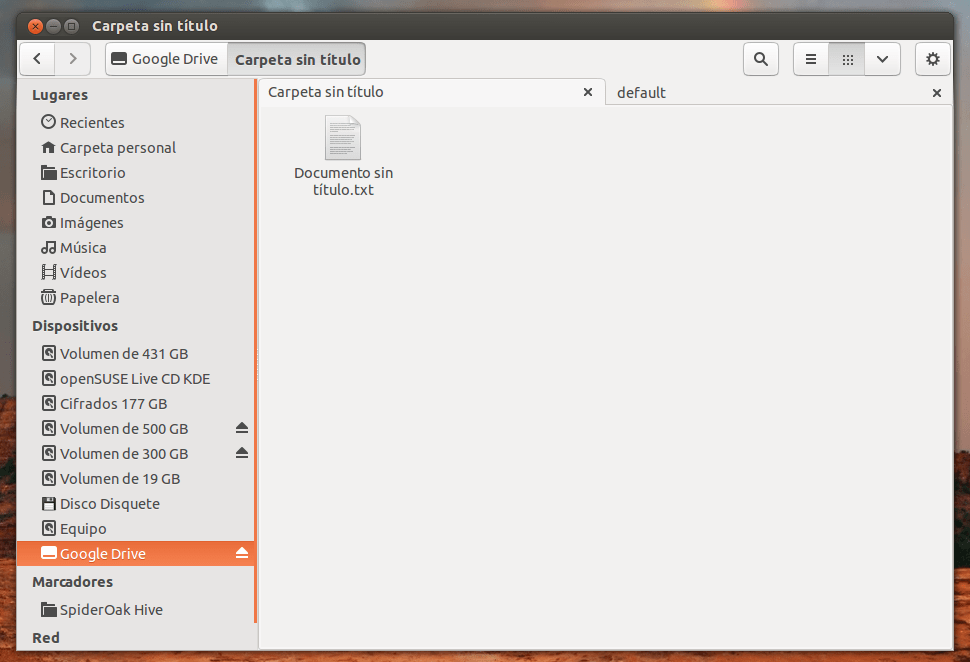Switch to icon grid view
The image size is (970, 662).
point(847,59)
